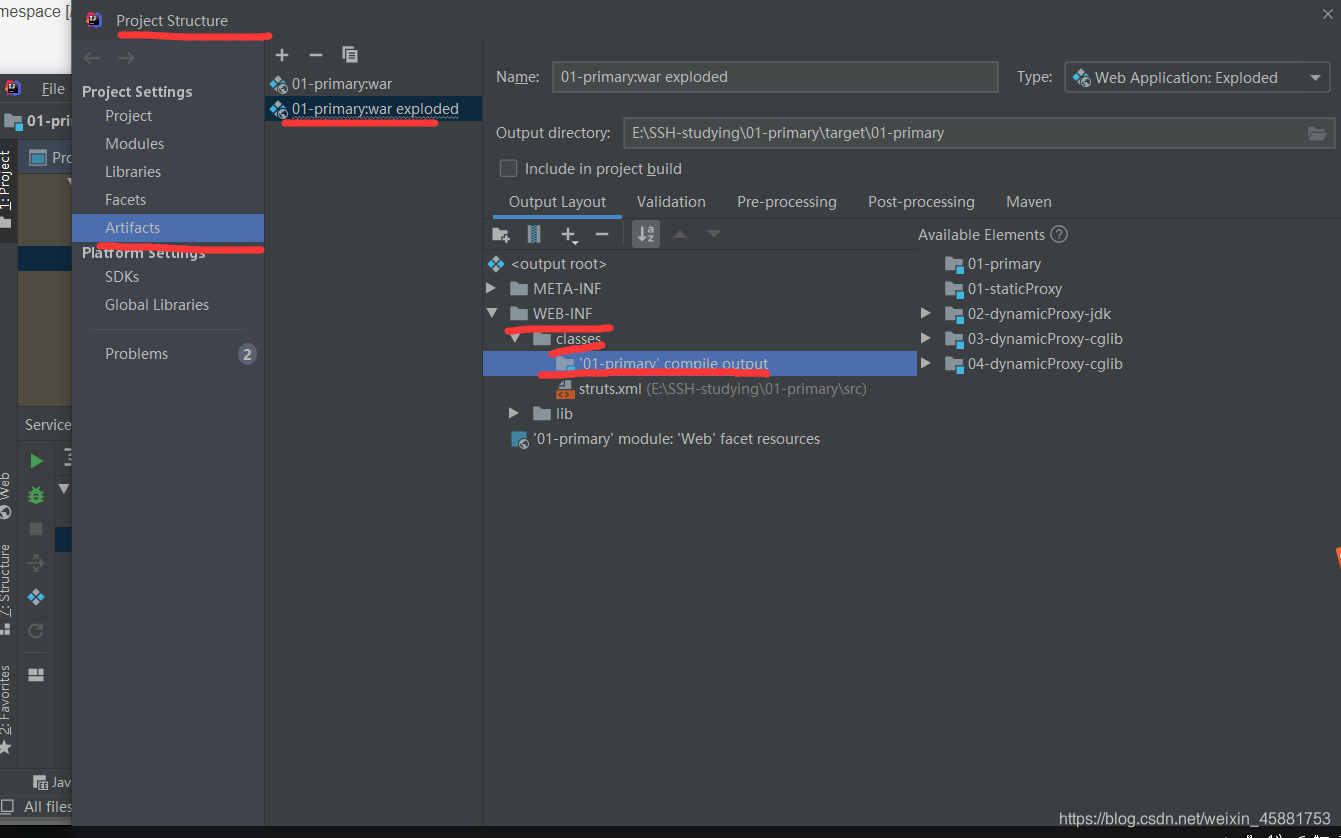Switch to the Validation tab
The image size is (1341, 838).
[671, 202]
